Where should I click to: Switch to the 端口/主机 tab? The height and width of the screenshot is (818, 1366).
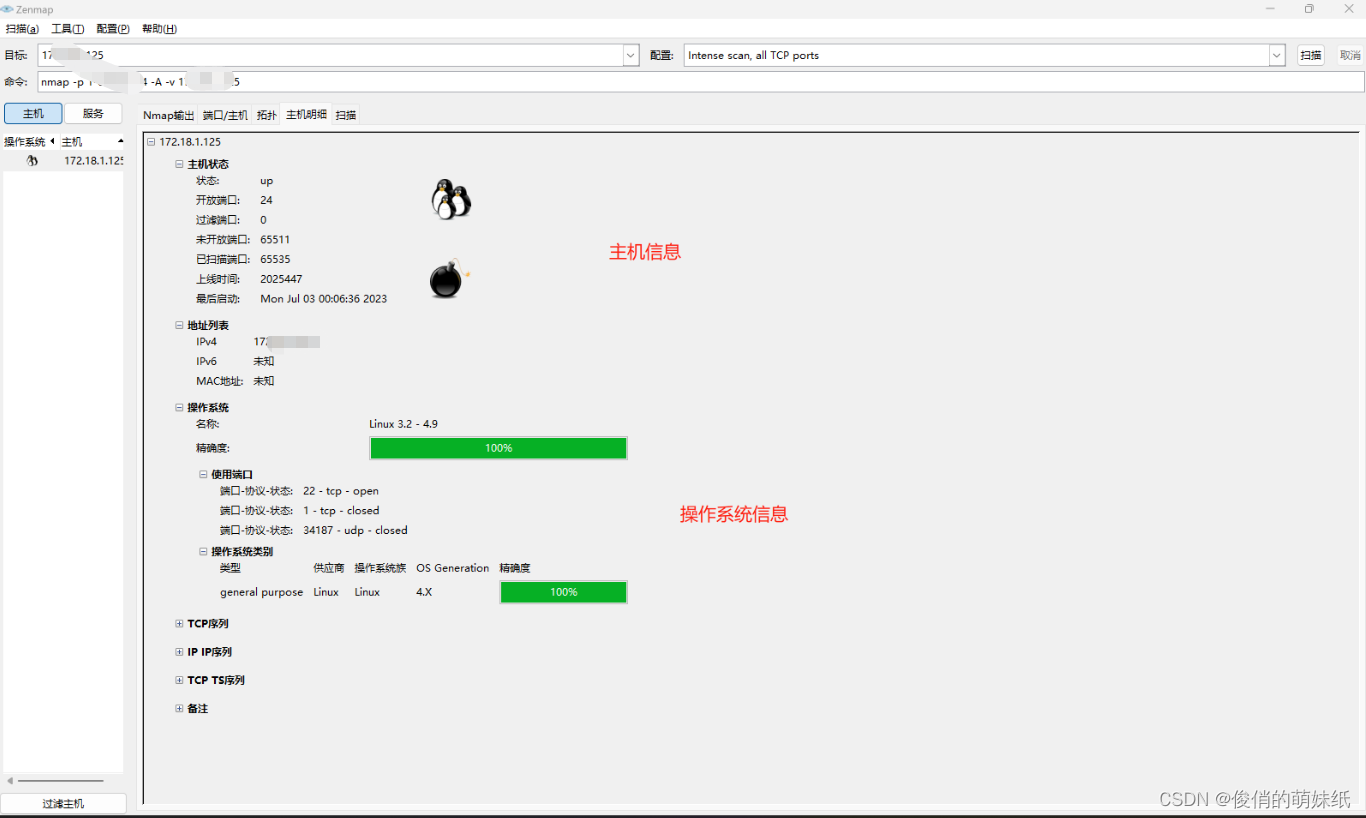click(x=225, y=115)
